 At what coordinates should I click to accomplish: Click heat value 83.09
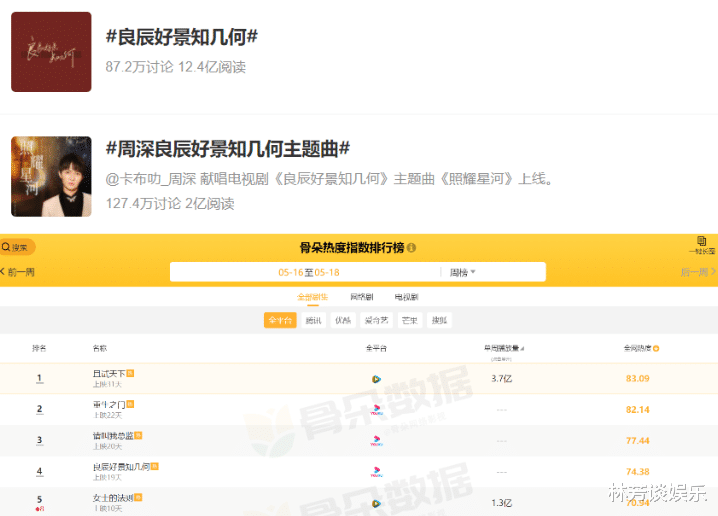pyautogui.click(x=637, y=379)
